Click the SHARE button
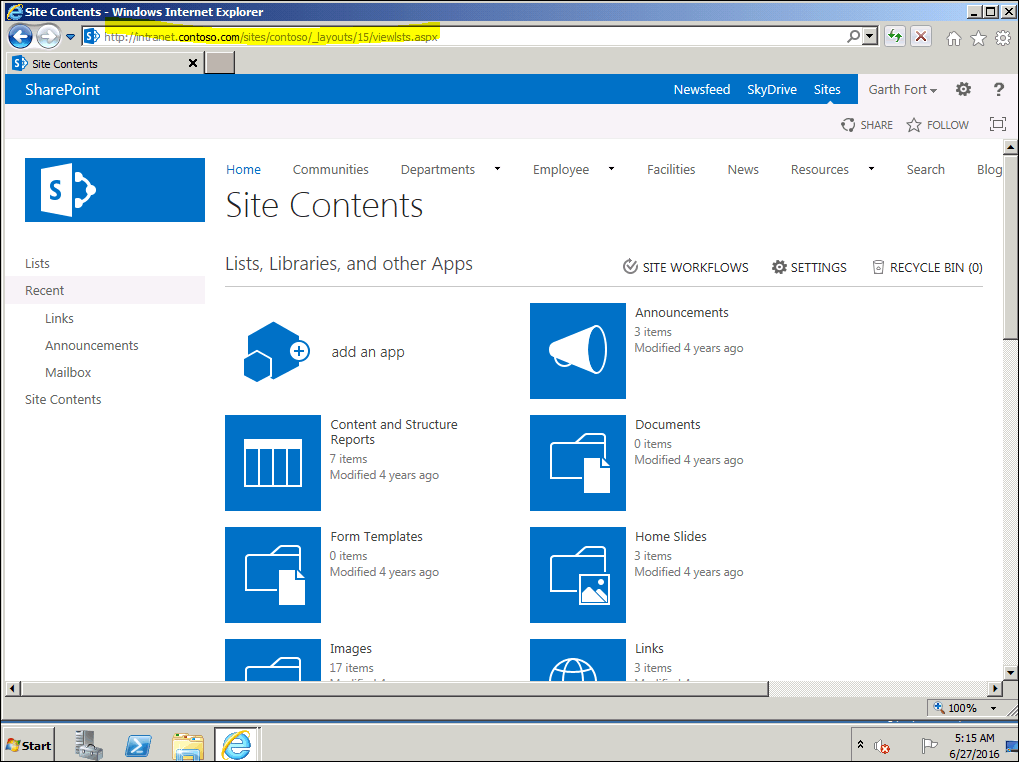 pos(866,124)
